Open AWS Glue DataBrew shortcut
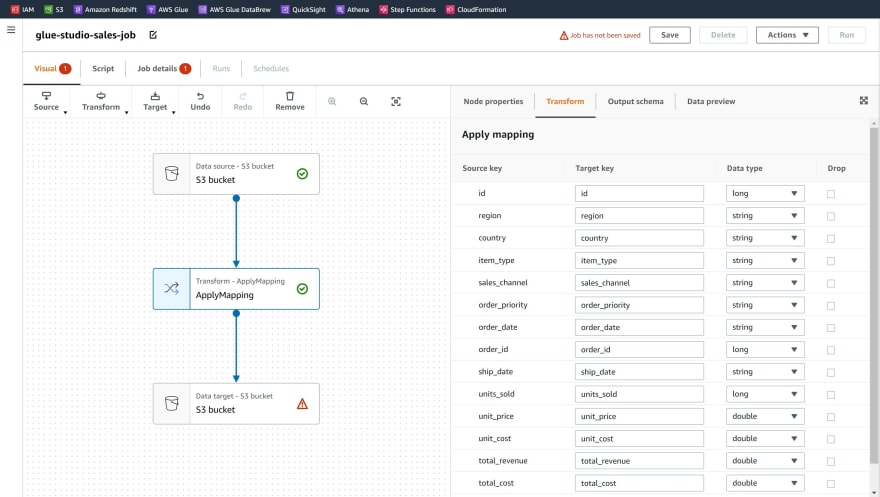 235,9
